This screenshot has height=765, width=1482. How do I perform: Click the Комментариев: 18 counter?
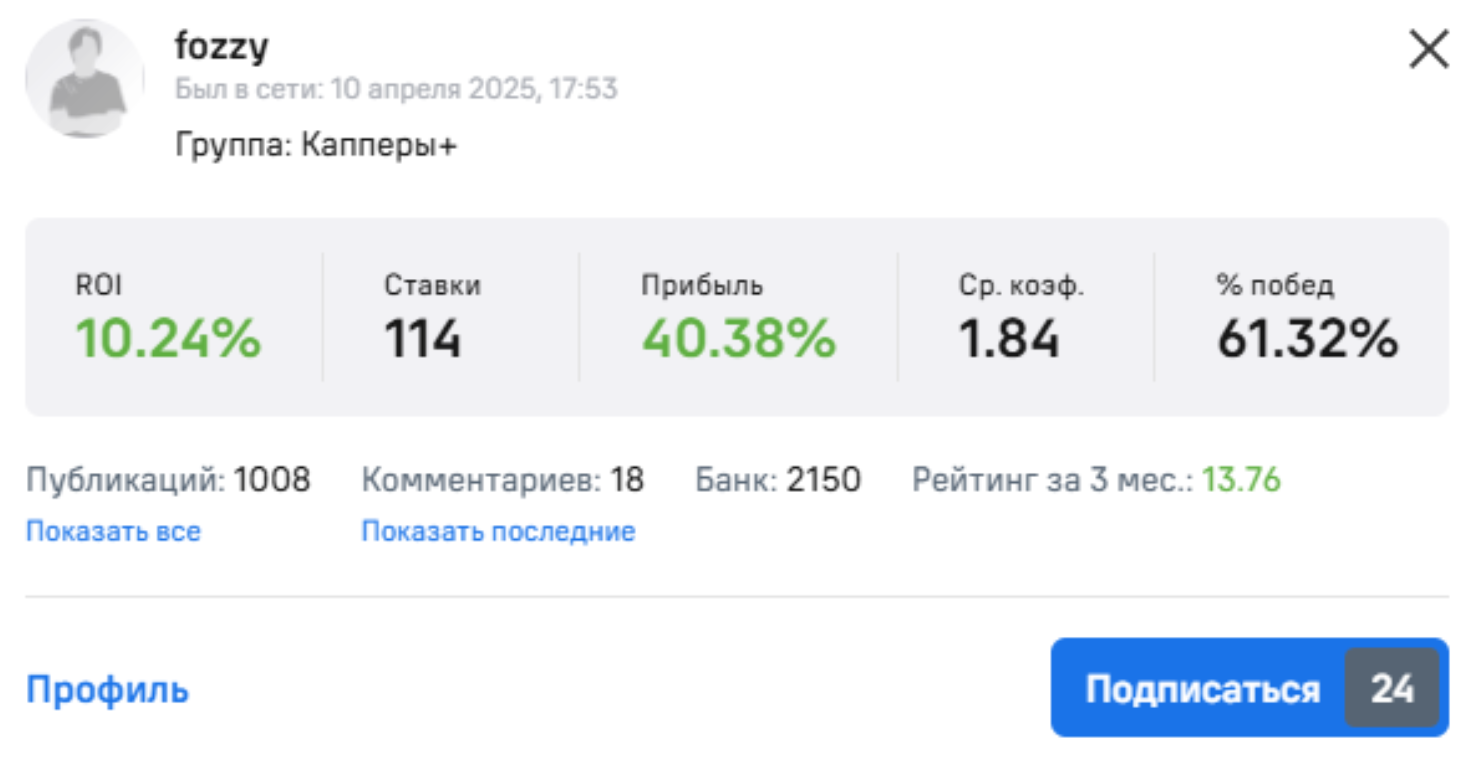pos(502,480)
